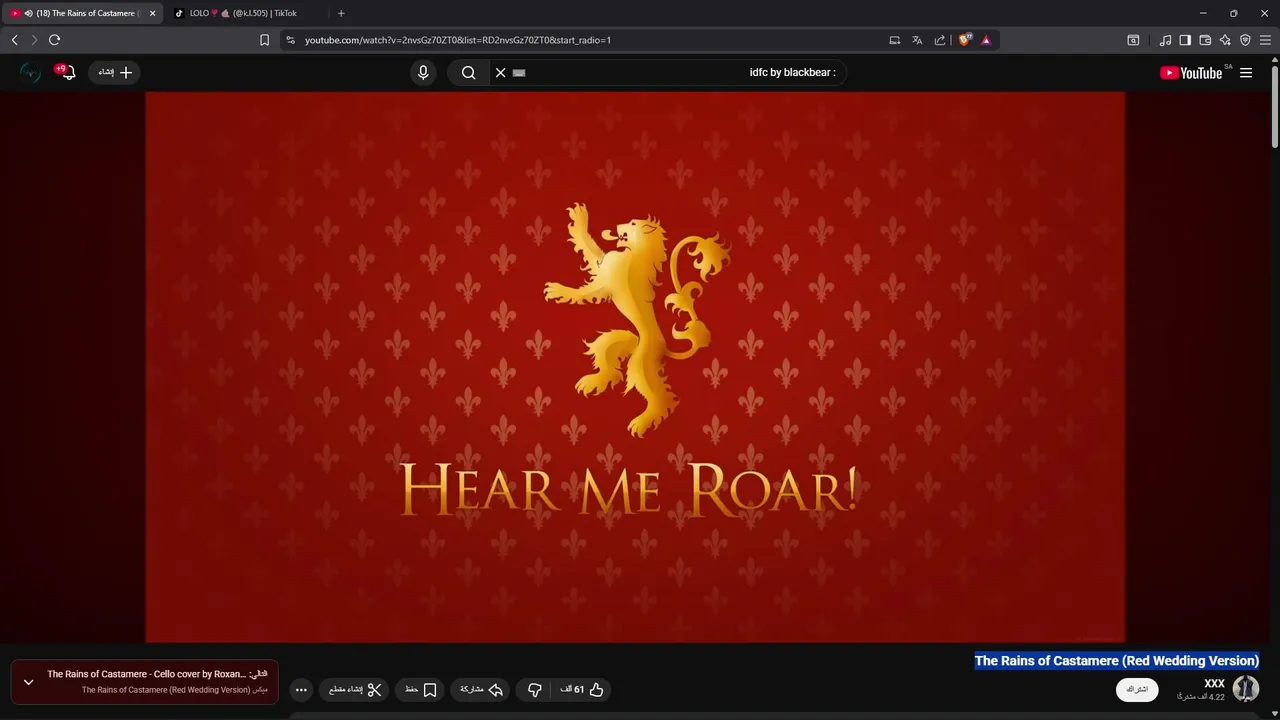Expand the mix playlist chevron
Image resolution: width=1280 pixels, height=720 pixels.
click(x=28, y=682)
